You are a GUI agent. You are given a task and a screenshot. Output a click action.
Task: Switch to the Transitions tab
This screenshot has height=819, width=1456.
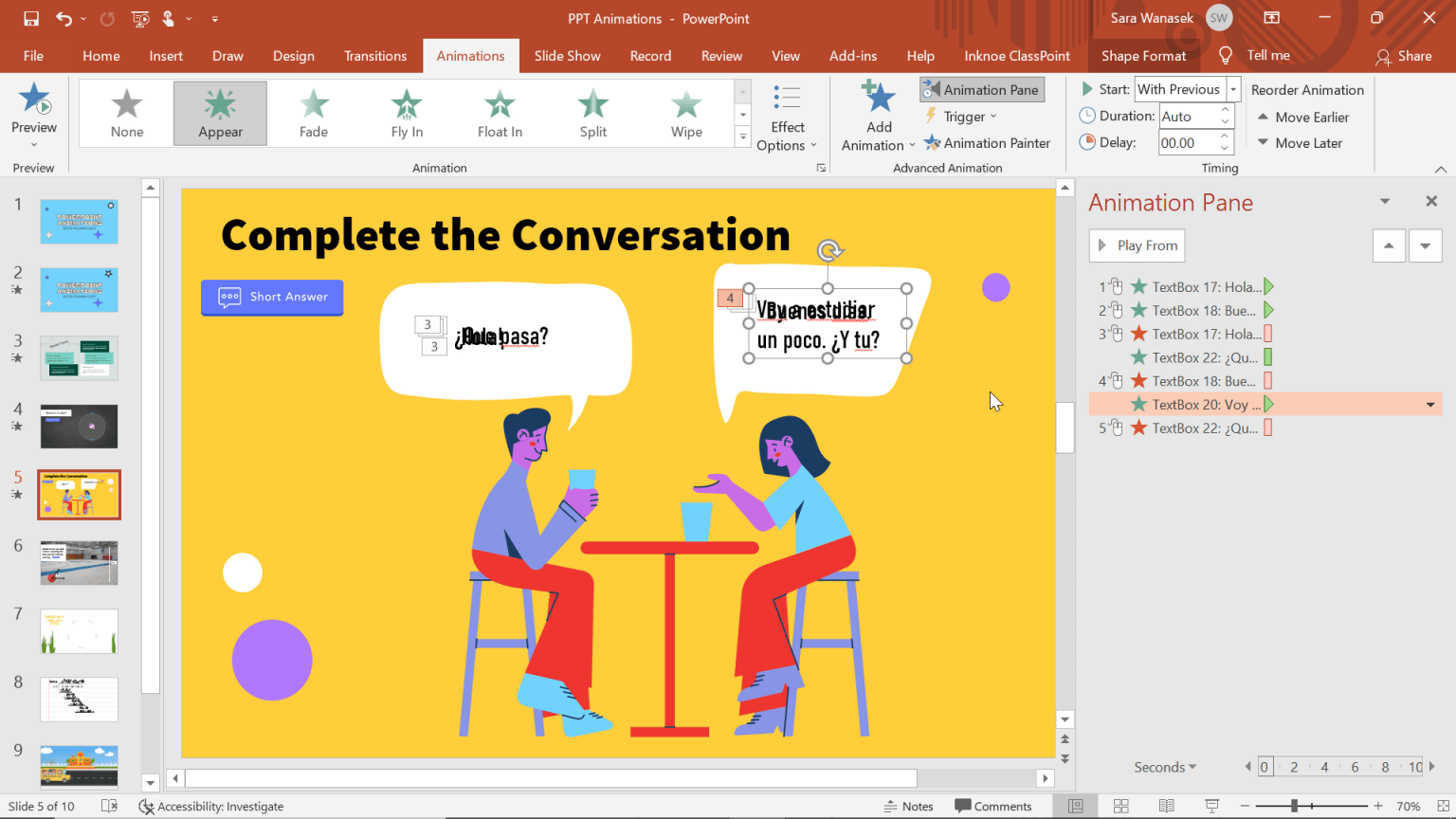375,56
